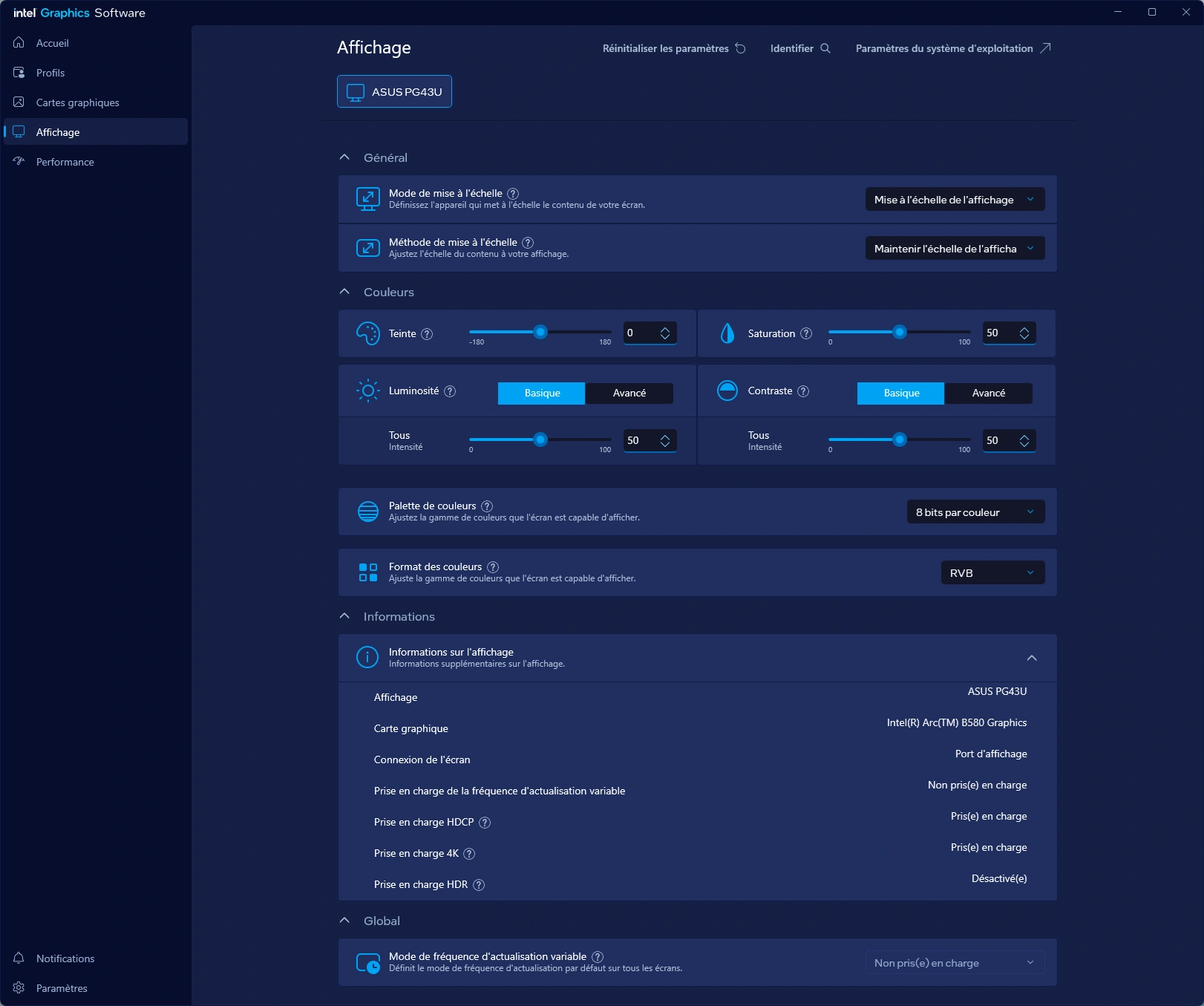Click the Contraste intensité stepper arrows
Viewport: 1204px width, 1006px height.
[x=1024, y=440]
